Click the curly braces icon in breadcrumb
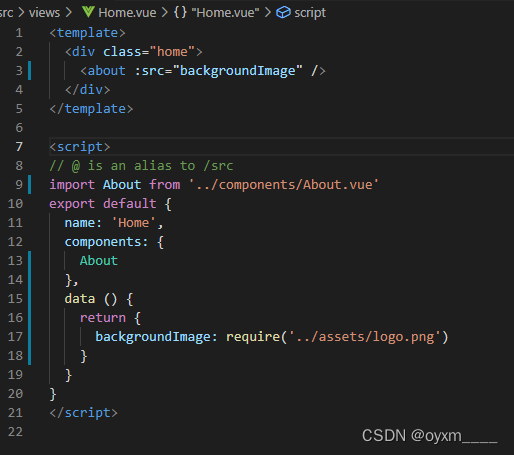Screen dimensions: 514x455 pos(180,13)
